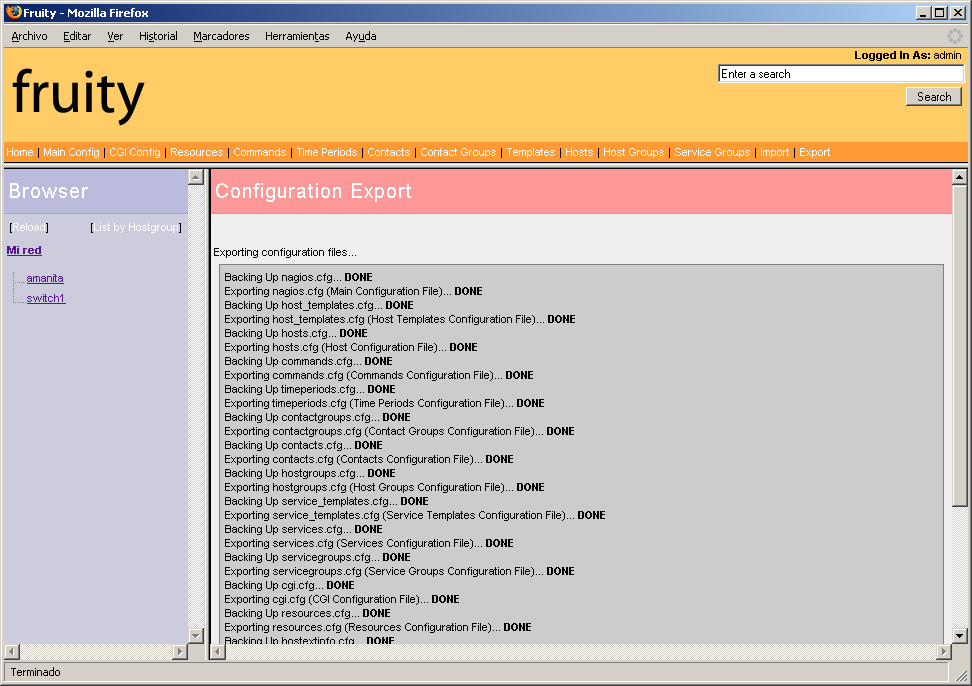
Task: Open the Archivo menu
Action: tap(29, 36)
